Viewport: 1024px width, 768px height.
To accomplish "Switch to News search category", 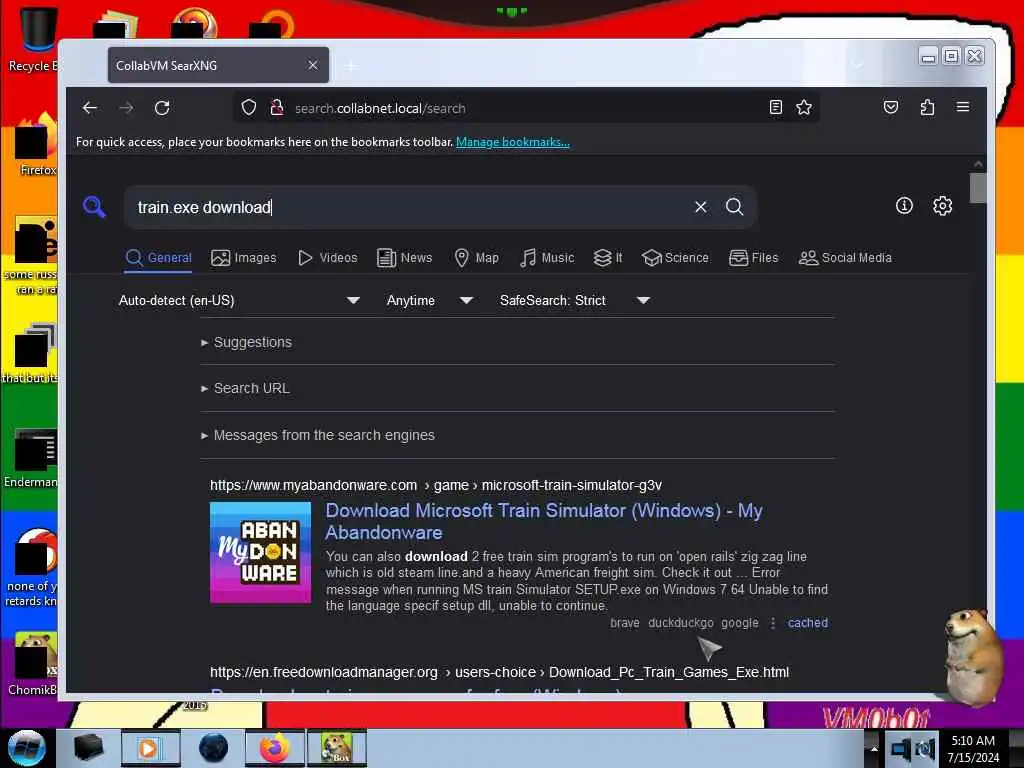I will (x=404, y=258).
